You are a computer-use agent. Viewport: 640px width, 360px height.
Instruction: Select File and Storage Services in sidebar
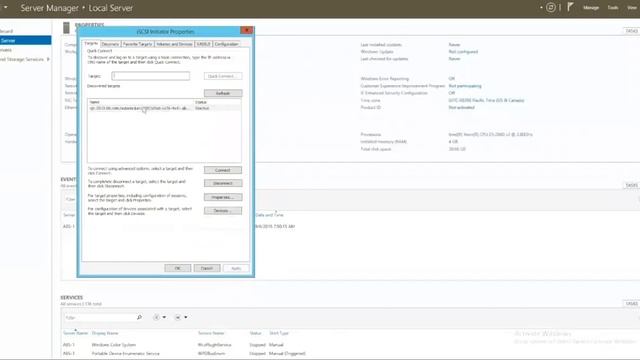[22, 59]
